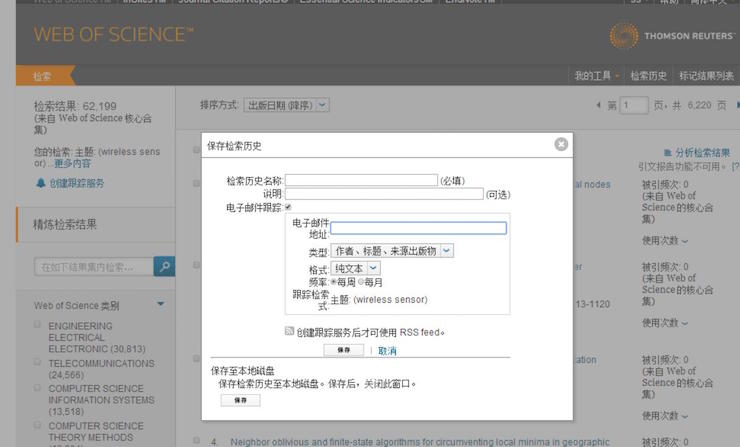Click the 分析检索结果 chart icon
Image resolution: width=740 pixels, height=447 pixels.
[x=668, y=152]
